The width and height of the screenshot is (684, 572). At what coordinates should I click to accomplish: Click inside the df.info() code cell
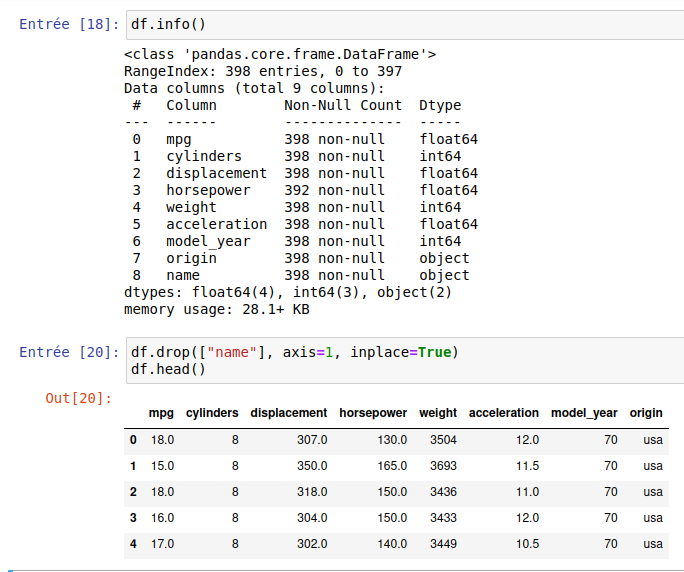point(400,23)
